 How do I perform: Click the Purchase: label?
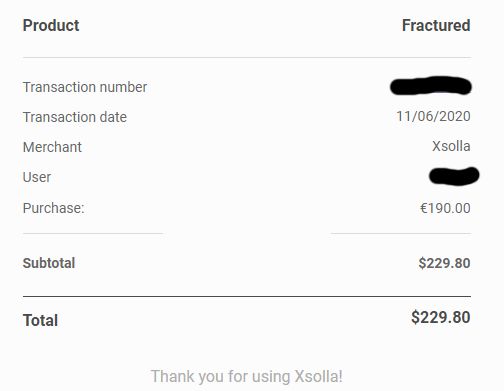[53, 208]
